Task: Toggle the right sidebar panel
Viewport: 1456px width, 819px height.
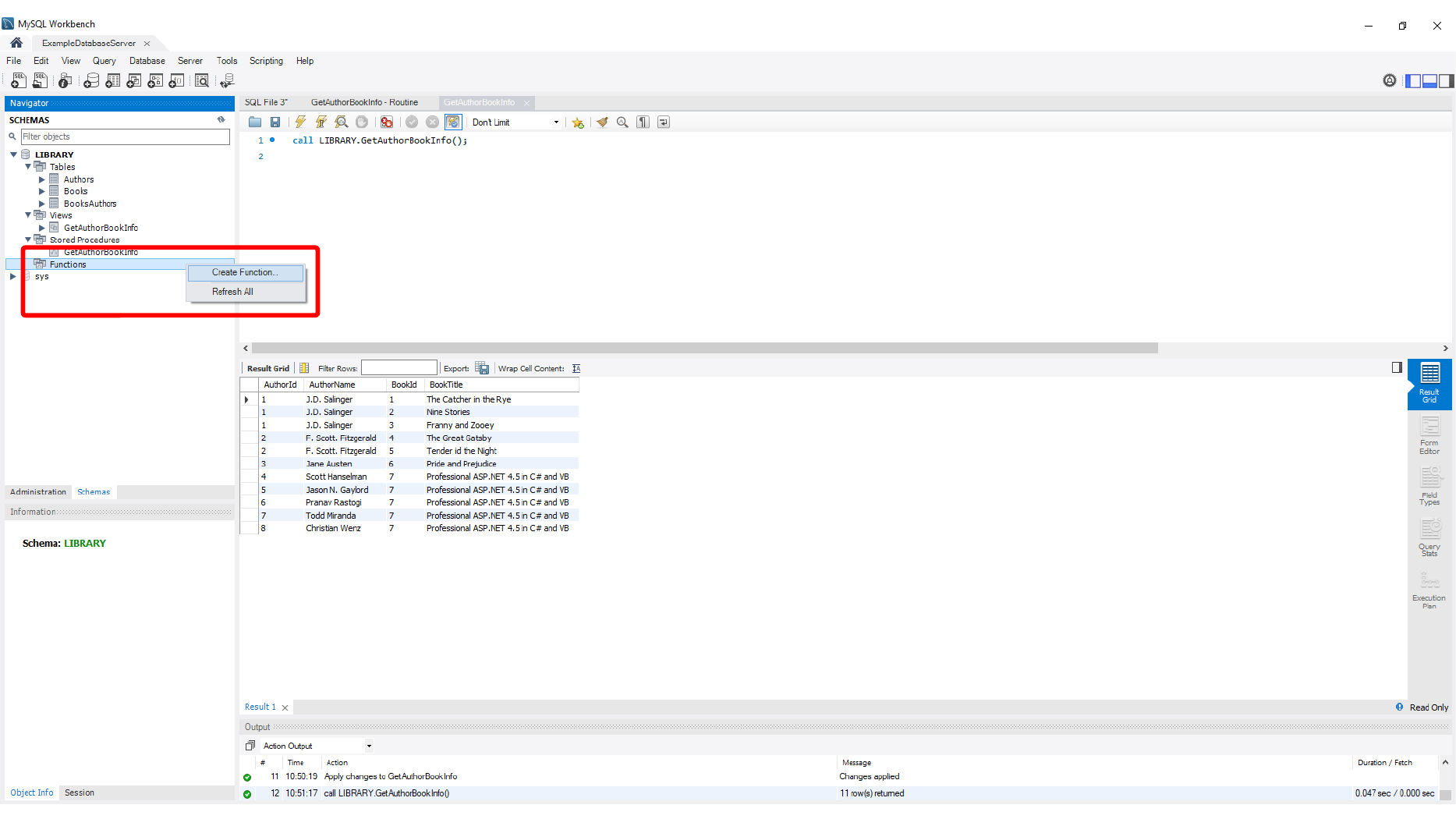Action: coord(1447,80)
